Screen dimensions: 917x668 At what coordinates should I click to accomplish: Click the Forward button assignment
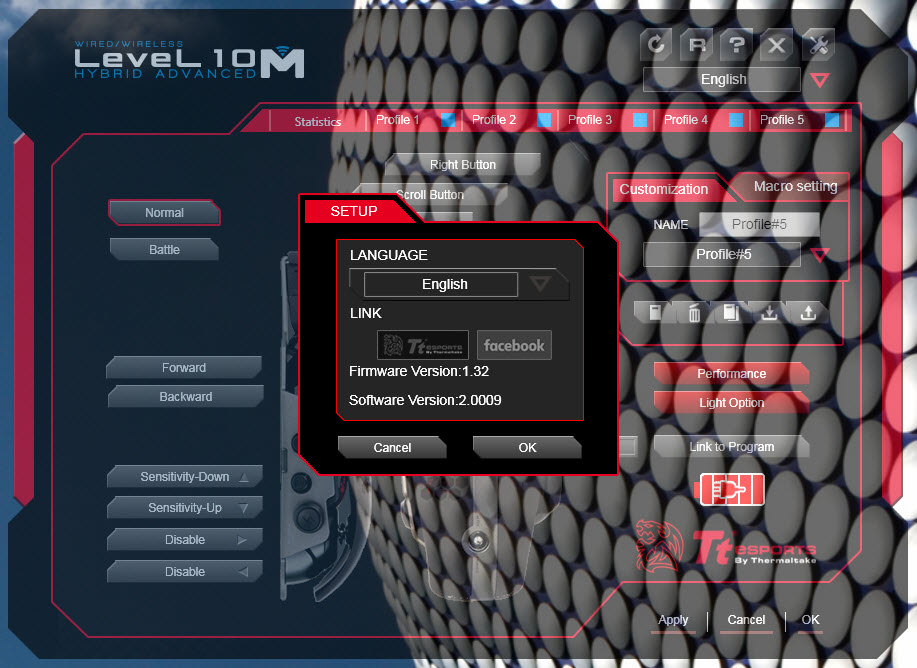pos(184,368)
